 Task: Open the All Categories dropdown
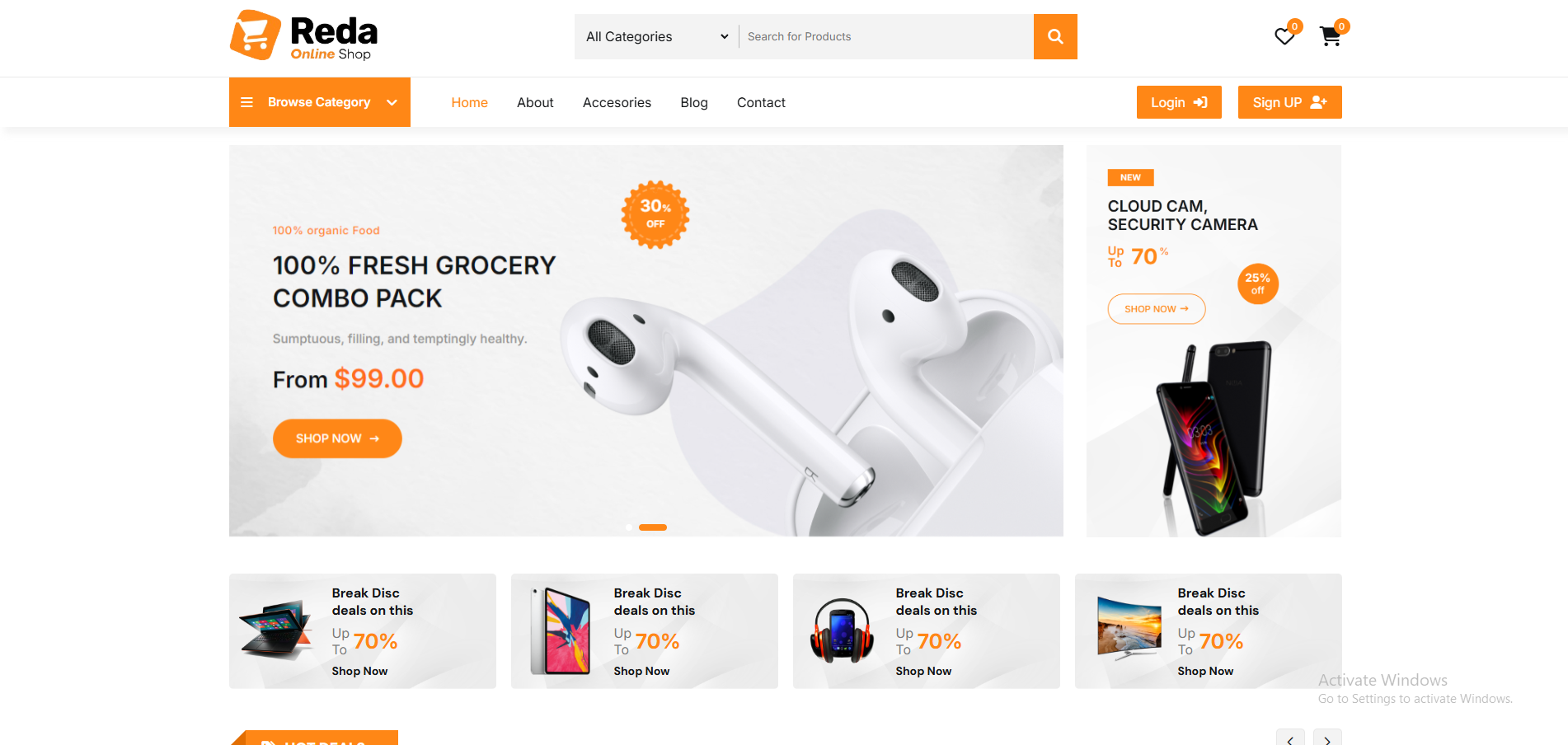[x=657, y=36]
